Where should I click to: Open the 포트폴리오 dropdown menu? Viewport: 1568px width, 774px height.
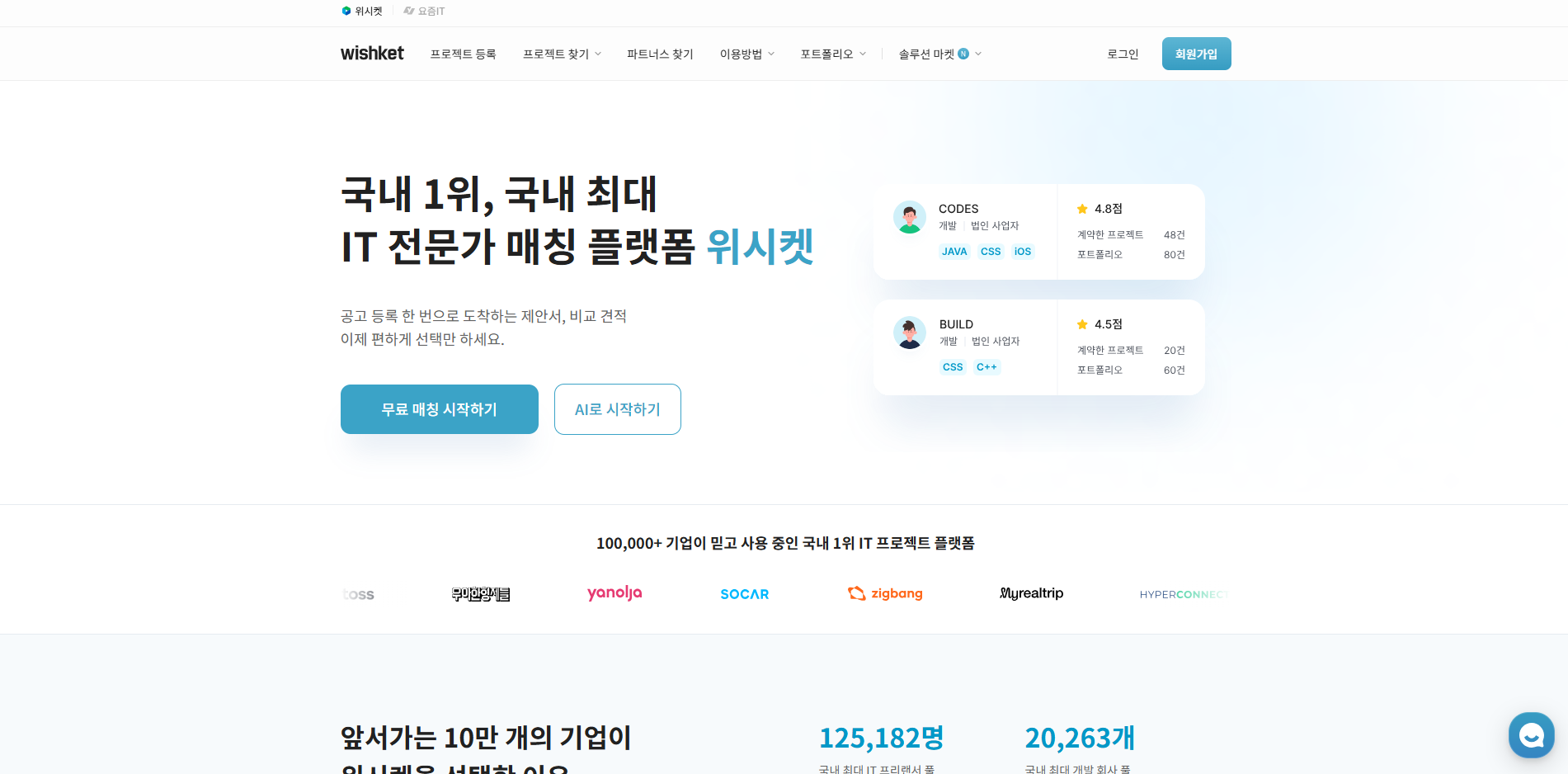click(833, 54)
